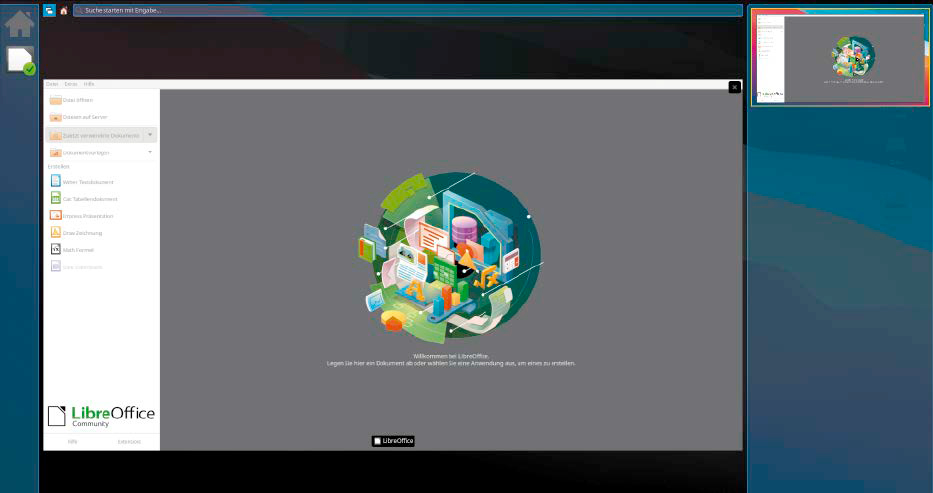
Task: Focus the 'Suche starten mit Eingabe' search field
Action: [x=408, y=11]
